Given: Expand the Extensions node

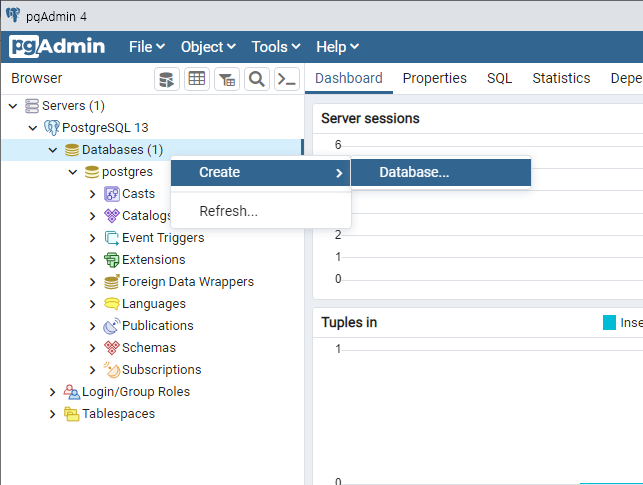Looking at the screenshot, I should (93, 260).
